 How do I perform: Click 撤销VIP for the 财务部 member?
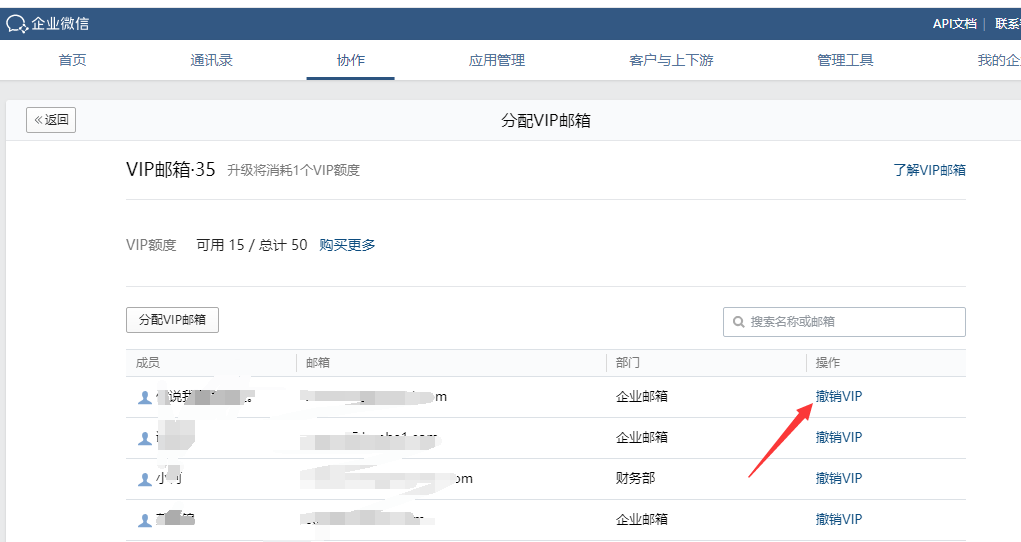[838, 478]
